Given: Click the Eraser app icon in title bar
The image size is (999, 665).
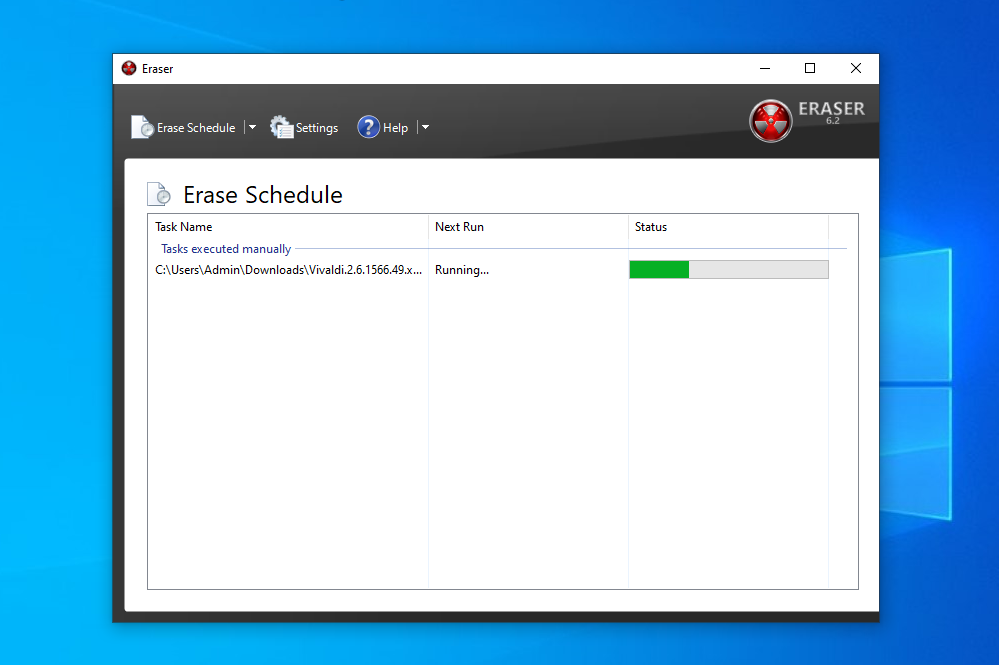Looking at the screenshot, I should click(x=129, y=69).
